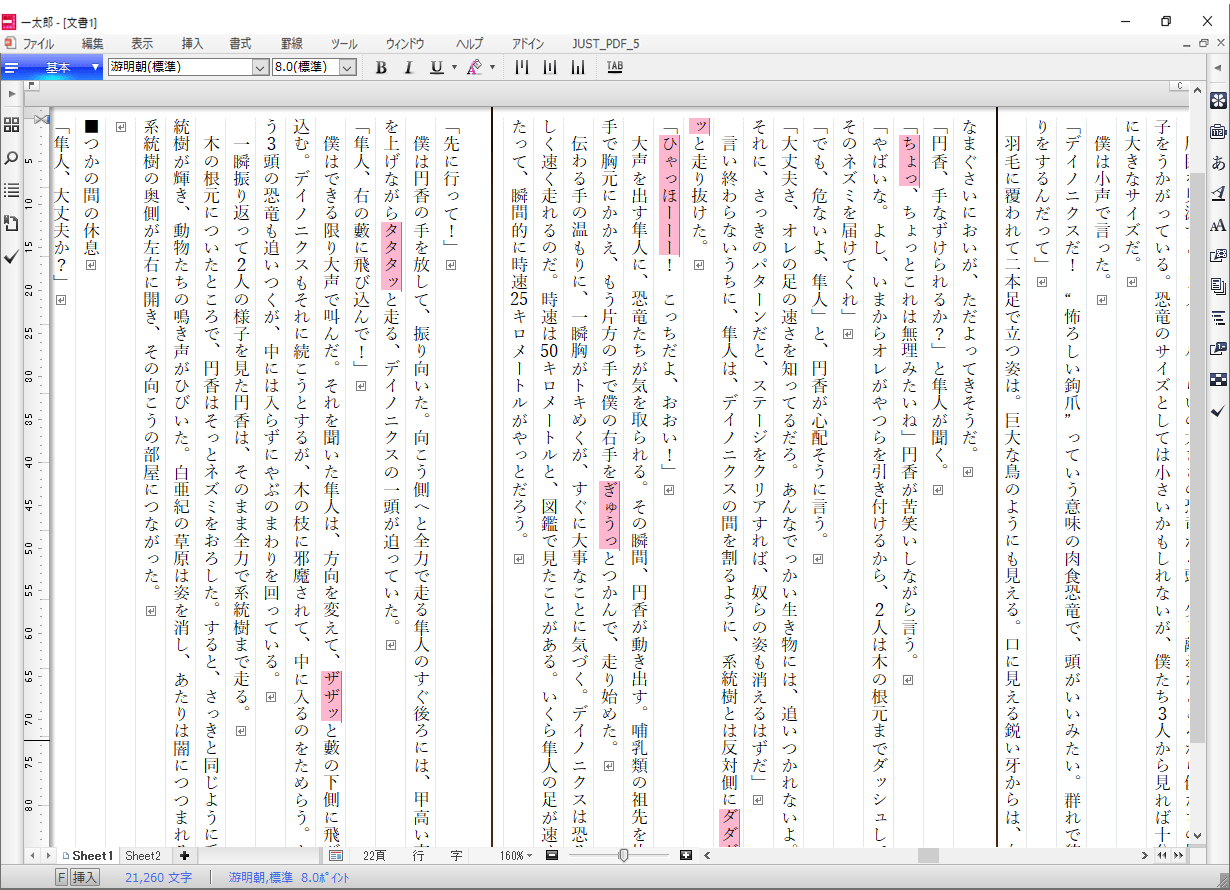This screenshot has height=890, width=1230.
Task: Open the あ character palette icon
Action: coord(1217,162)
